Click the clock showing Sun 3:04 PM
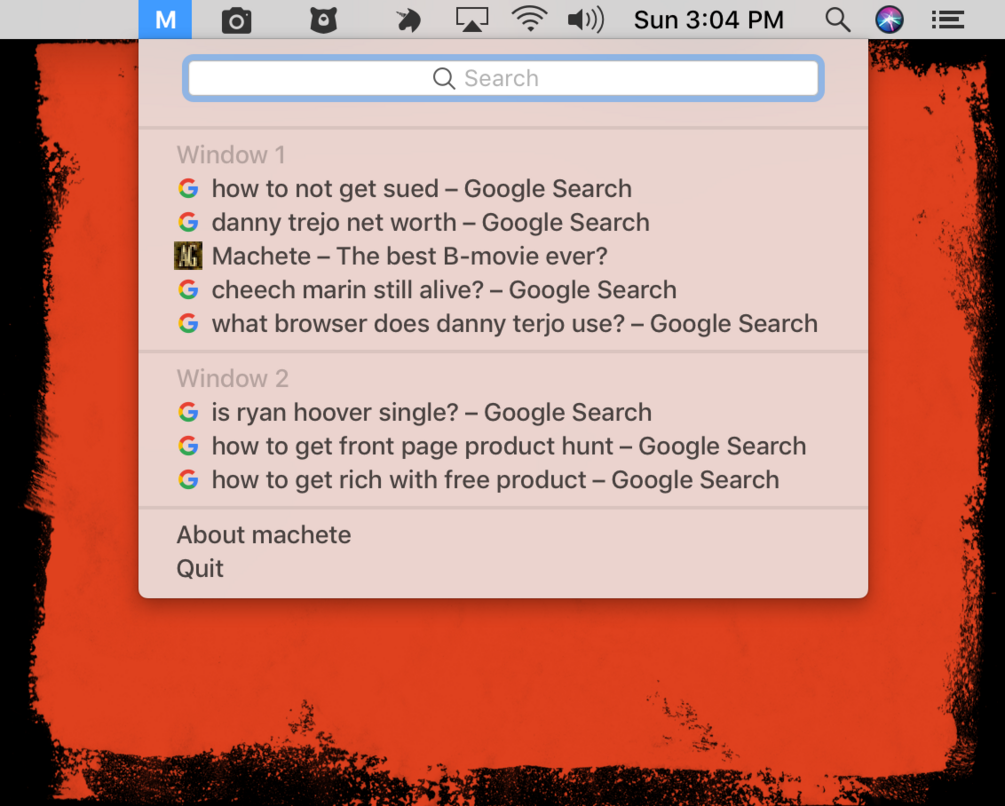 [x=709, y=20]
